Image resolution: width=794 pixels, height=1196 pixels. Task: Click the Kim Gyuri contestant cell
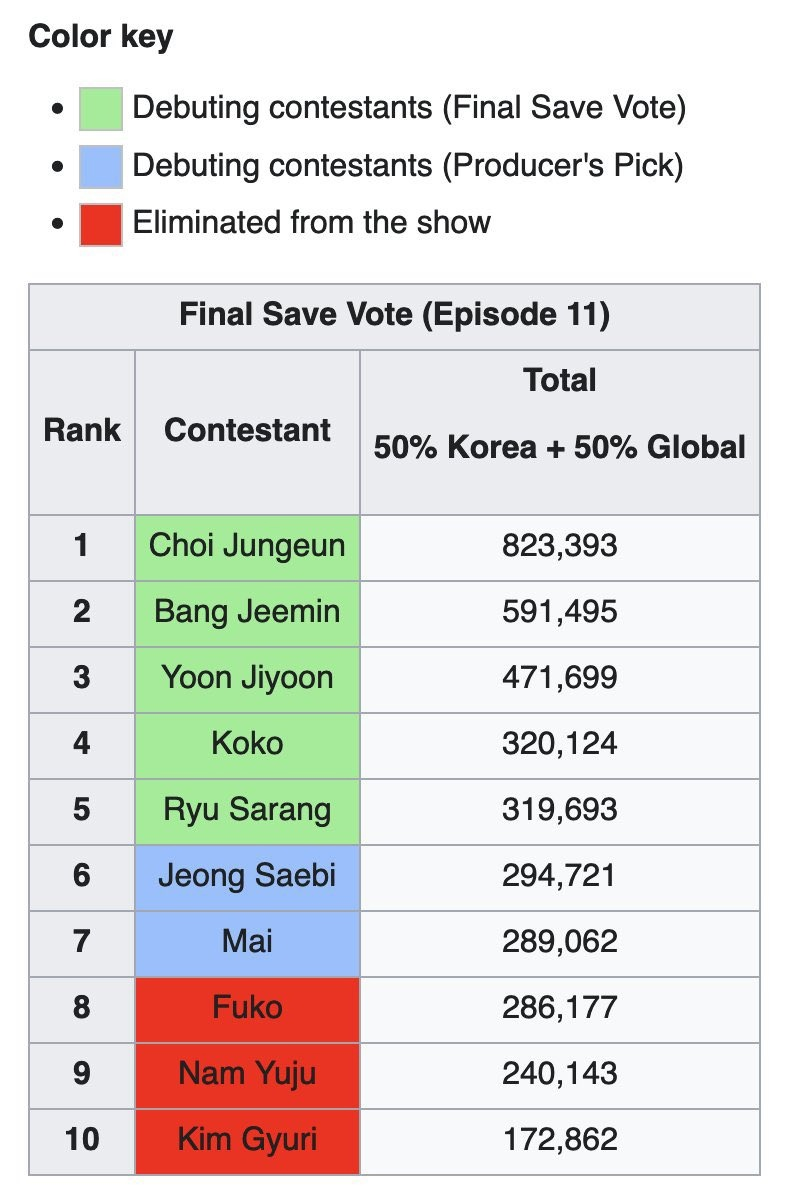(247, 1139)
